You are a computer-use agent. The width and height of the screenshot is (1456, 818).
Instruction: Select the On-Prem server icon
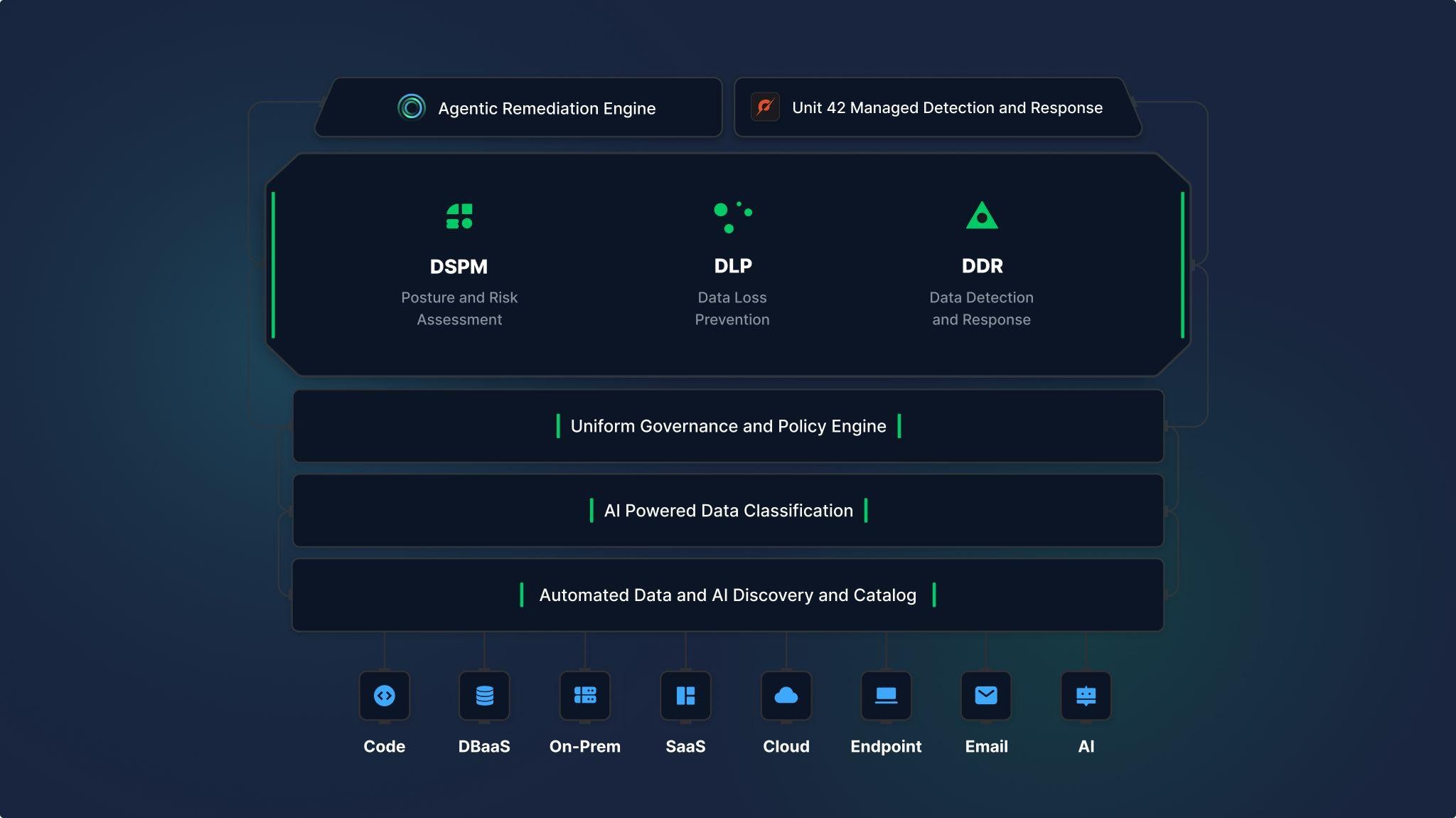pyautogui.click(x=585, y=696)
